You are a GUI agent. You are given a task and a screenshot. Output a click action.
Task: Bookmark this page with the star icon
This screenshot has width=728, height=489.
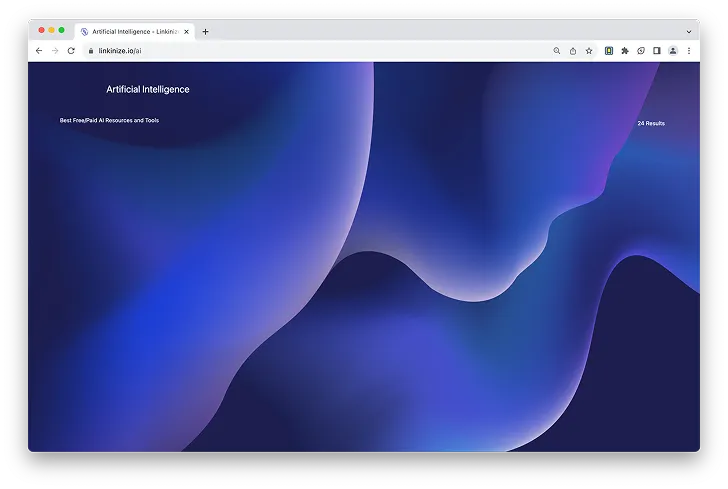589,51
